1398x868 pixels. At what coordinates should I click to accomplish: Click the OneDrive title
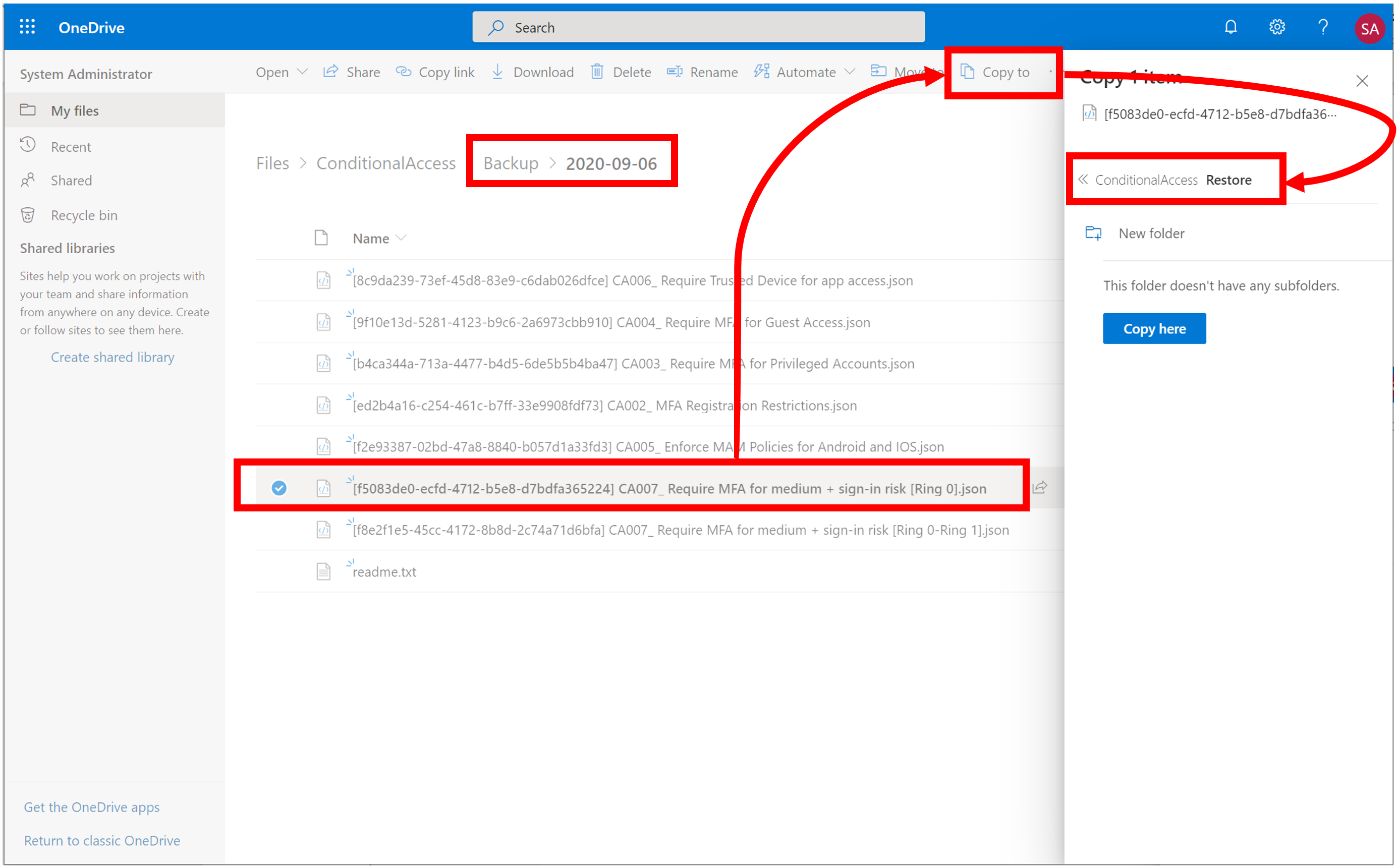click(x=91, y=28)
